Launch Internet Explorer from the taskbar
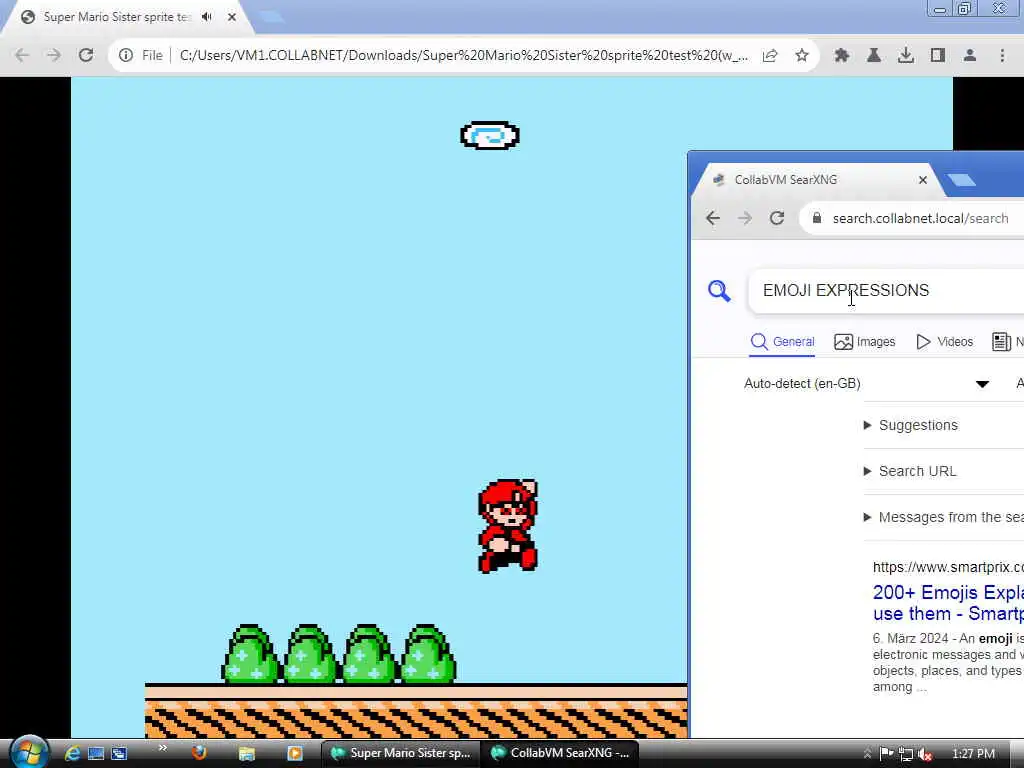The width and height of the screenshot is (1024, 768). pyautogui.click(x=72, y=754)
